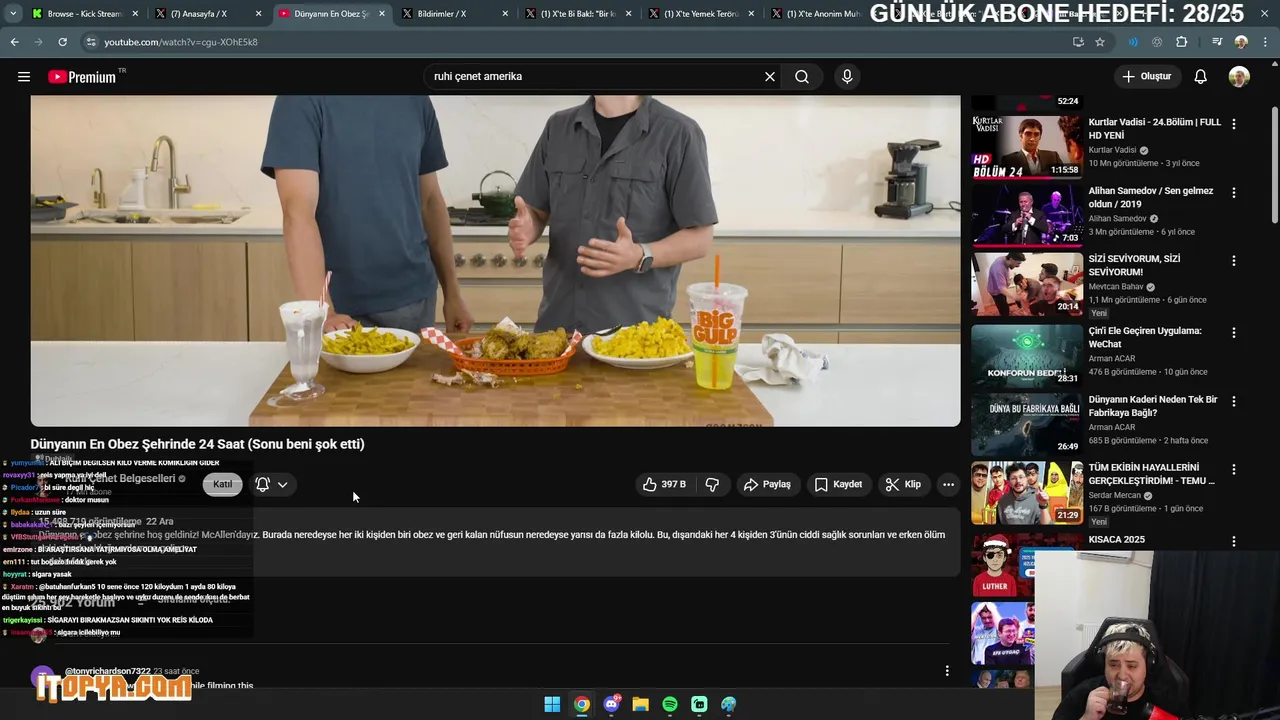Open File Explorer from taskbar
Image resolution: width=1280 pixels, height=720 pixels.
point(640,704)
